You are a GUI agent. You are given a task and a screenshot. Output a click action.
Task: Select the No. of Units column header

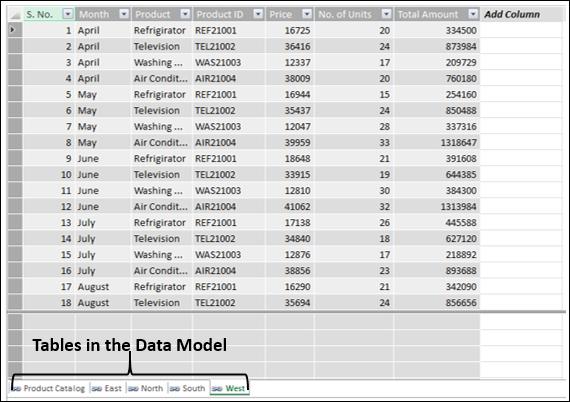pos(354,14)
